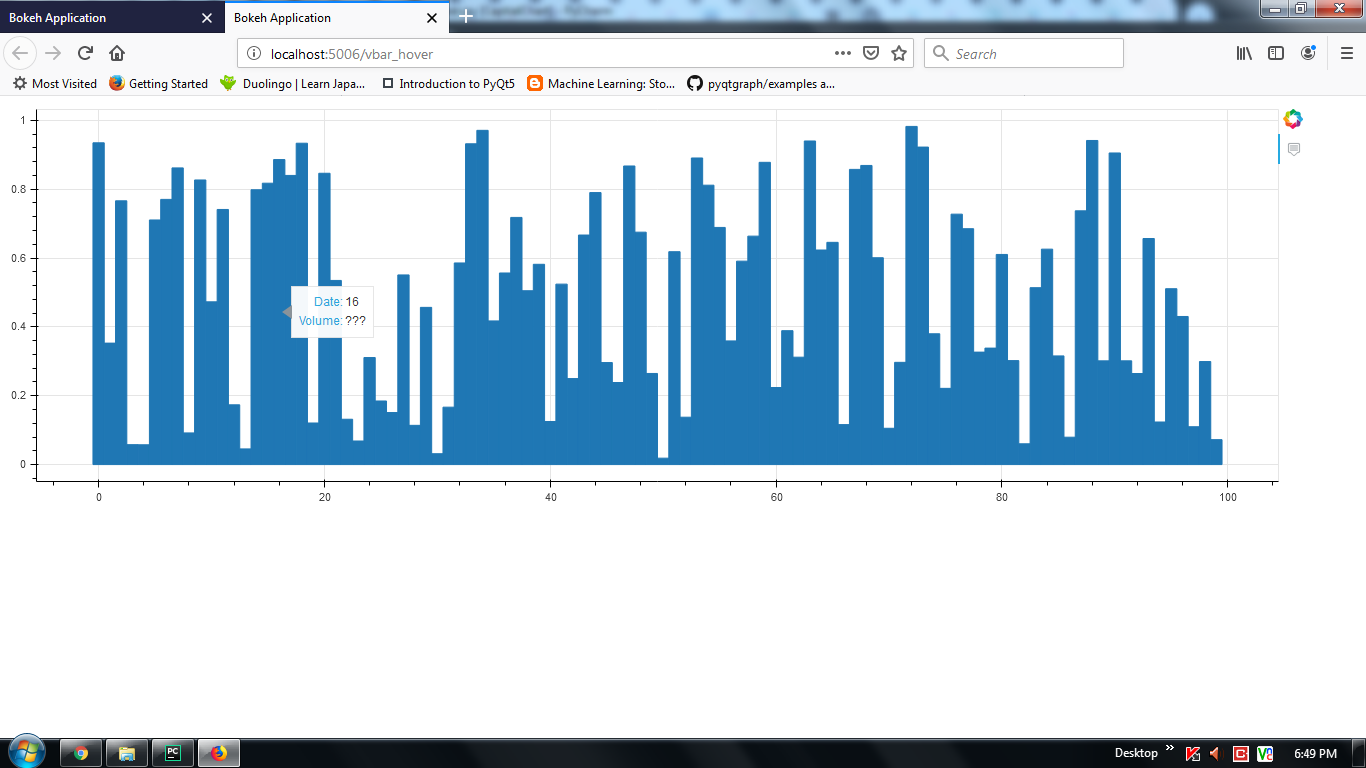Close the inactive Bokeh Application tab
The height and width of the screenshot is (768, 1366).
tap(207, 18)
